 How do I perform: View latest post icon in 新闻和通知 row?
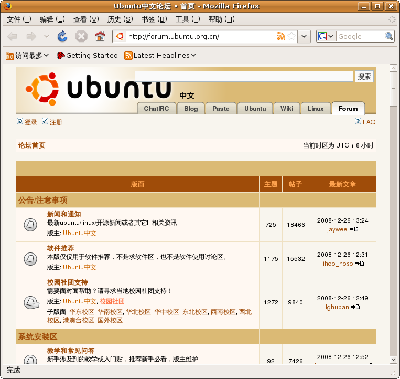354,229
